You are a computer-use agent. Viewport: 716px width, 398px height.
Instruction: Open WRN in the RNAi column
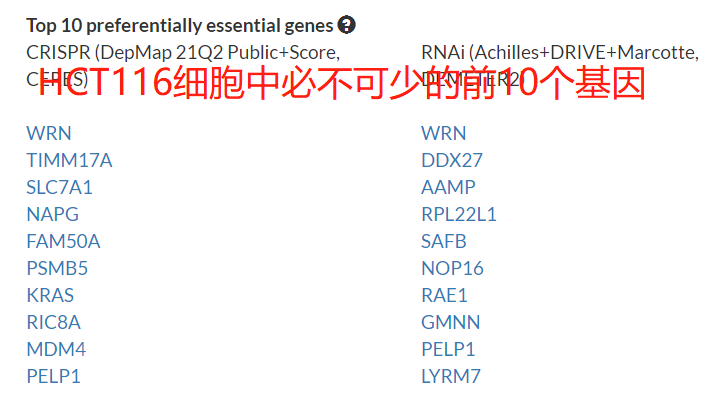(444, 134)
